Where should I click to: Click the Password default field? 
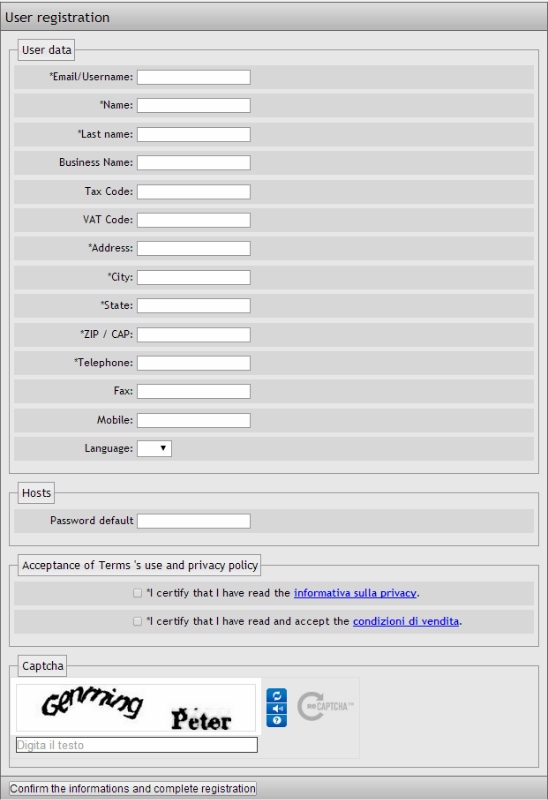(x=194, y=521)
